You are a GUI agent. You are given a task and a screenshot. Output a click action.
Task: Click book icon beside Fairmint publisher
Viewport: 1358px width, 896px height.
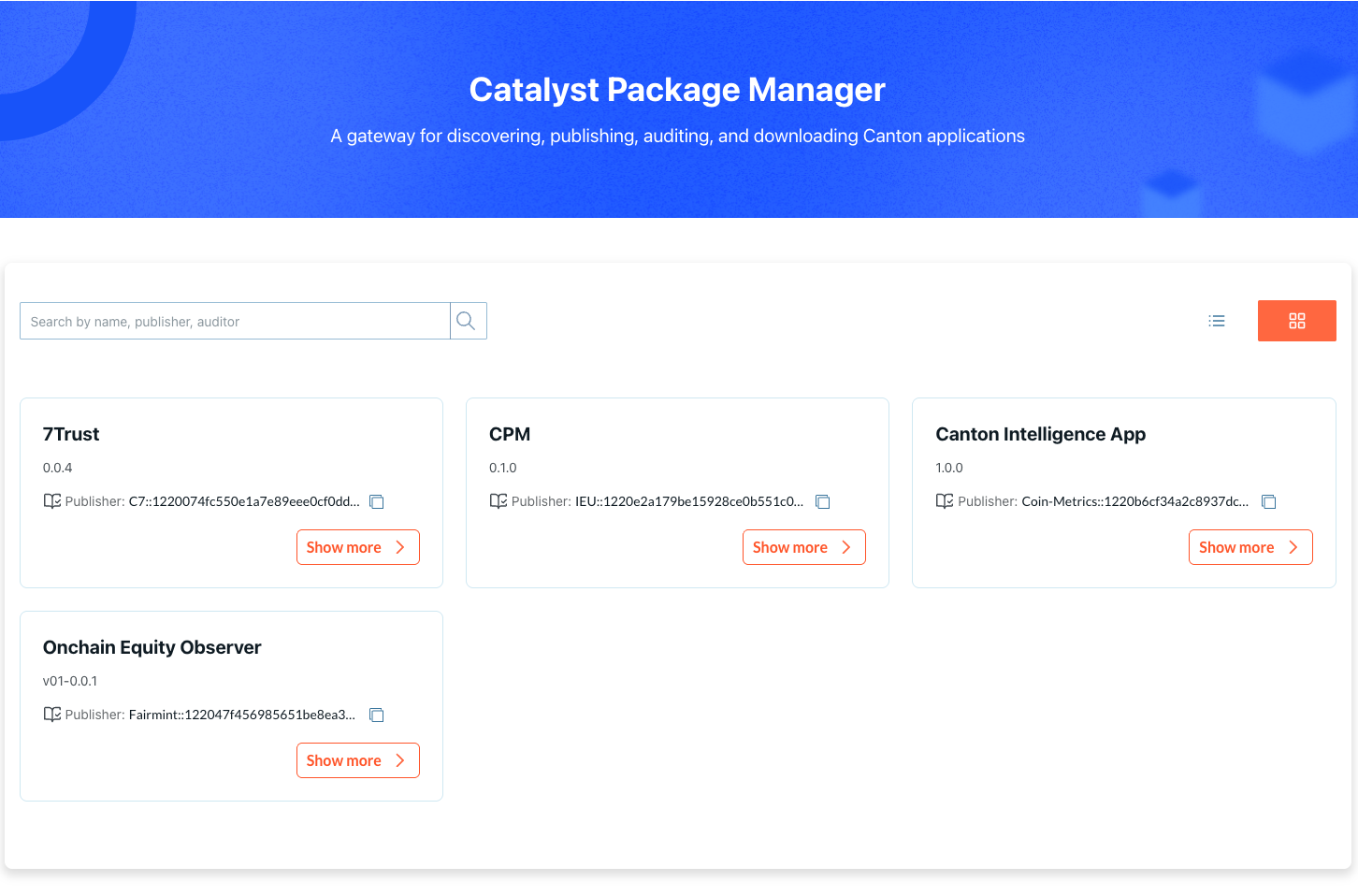[52, 715]
